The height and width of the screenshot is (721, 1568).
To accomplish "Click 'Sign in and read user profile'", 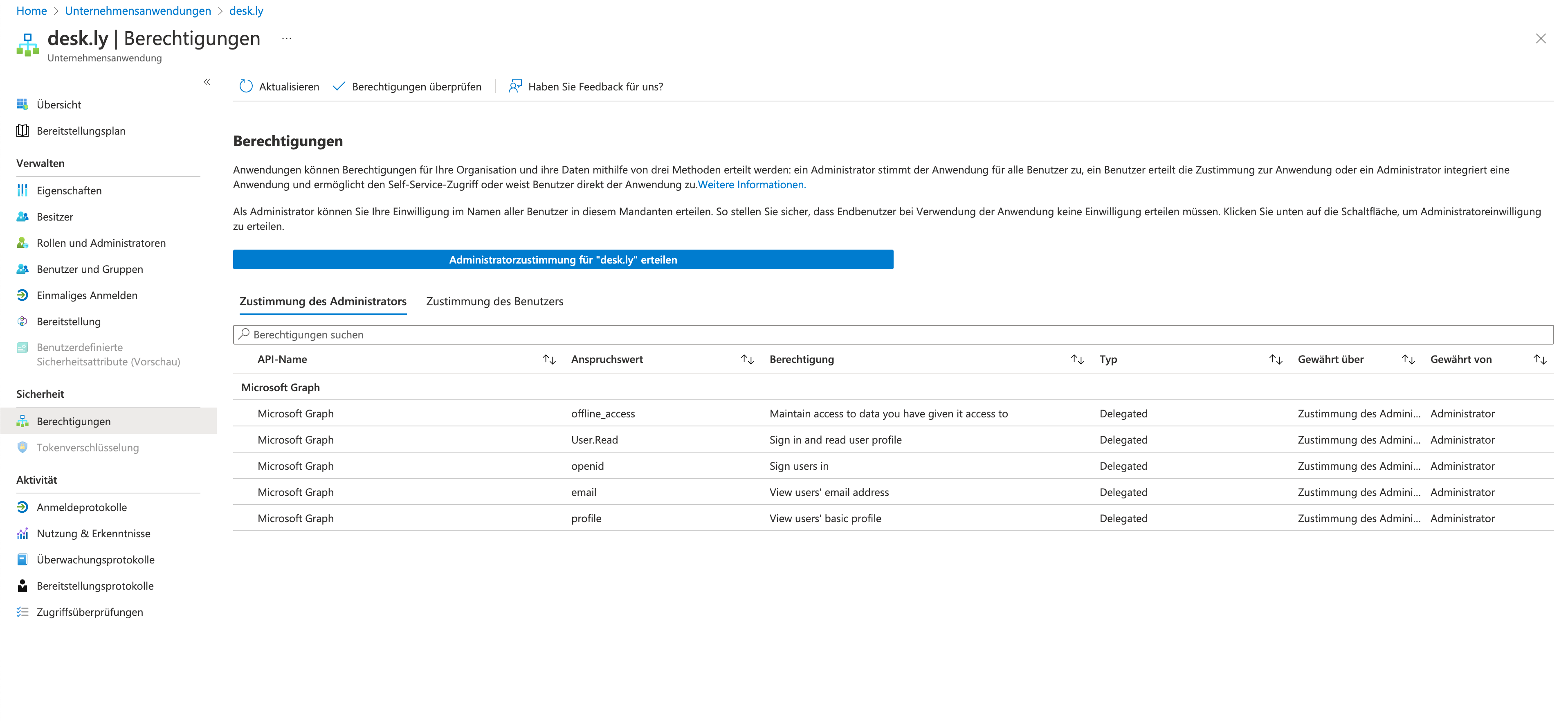I will (836, 439).
